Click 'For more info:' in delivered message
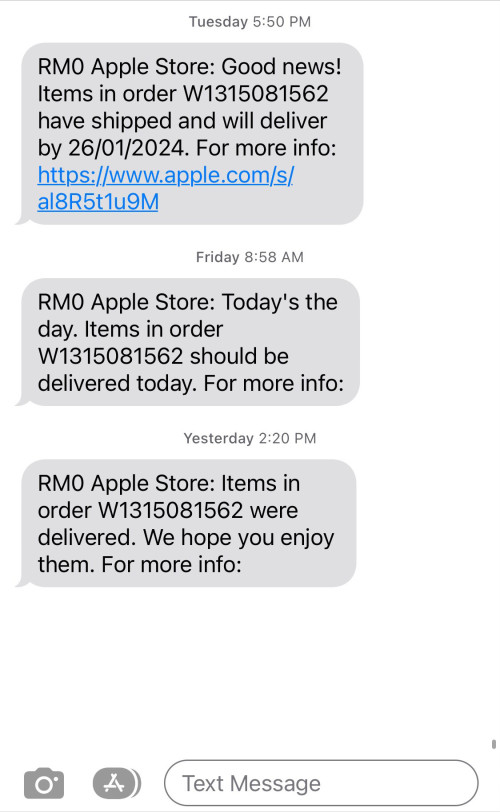The width and height of the screenshot is (500, 812). point(171,564)
